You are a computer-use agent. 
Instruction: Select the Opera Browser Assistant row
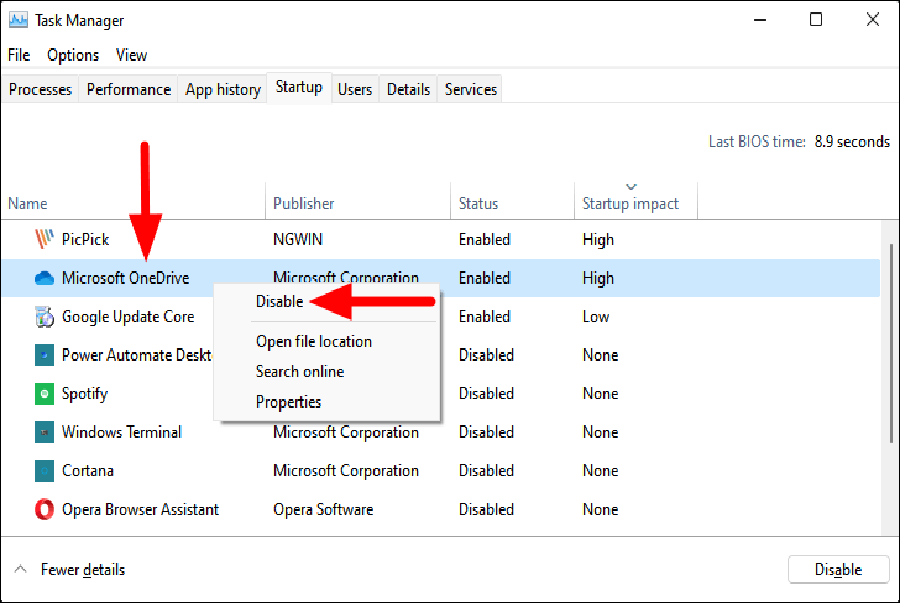click(x=140, y=509)
